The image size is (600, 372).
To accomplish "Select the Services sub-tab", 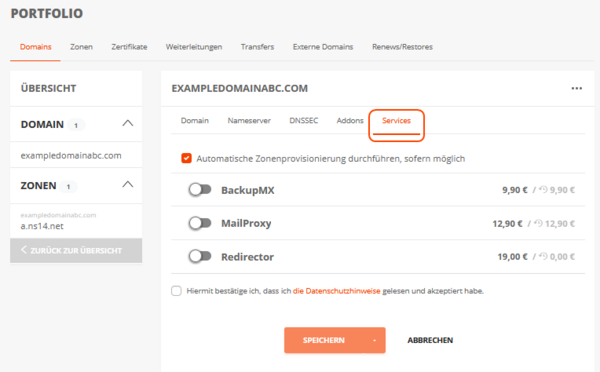I will click(x=396, y=121).
